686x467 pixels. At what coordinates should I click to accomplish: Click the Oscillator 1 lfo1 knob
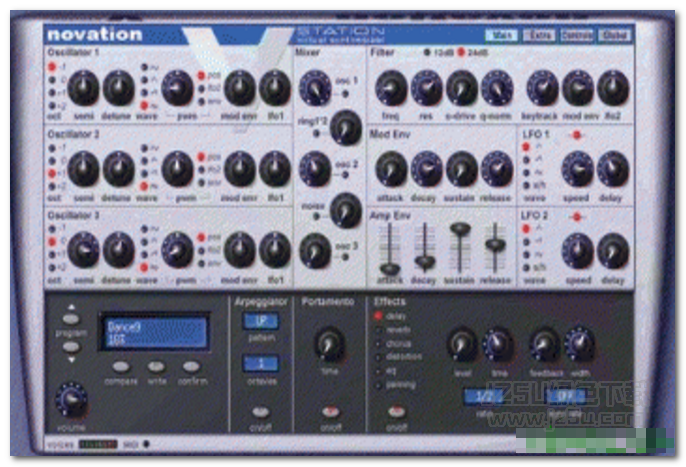pos(275,88)
